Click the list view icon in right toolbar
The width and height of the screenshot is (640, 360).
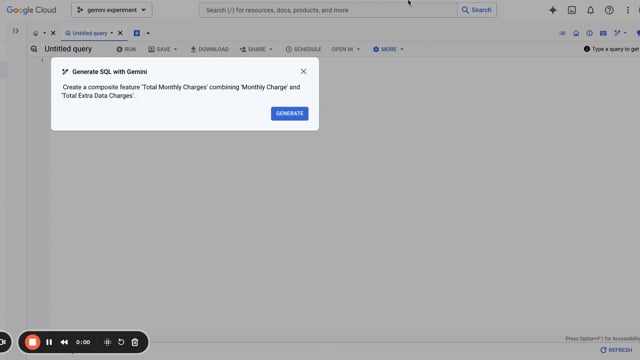pos(562,33)
